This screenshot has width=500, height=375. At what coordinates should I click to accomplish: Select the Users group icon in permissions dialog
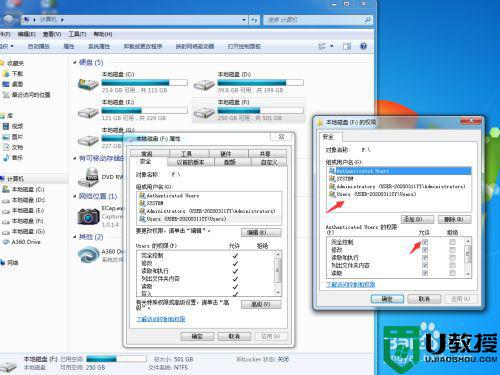[332, 194]
